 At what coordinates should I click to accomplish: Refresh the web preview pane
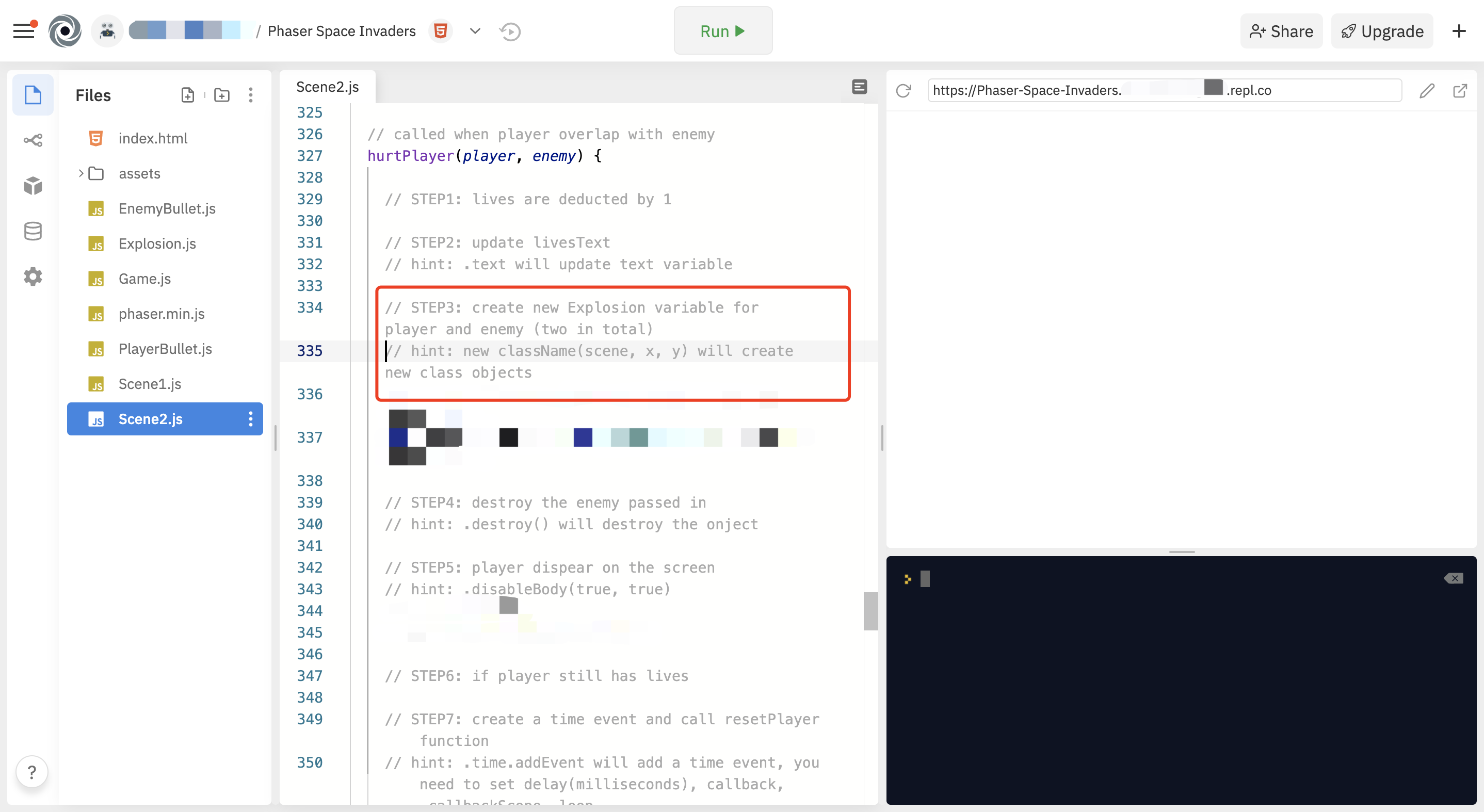coord(904,90)
